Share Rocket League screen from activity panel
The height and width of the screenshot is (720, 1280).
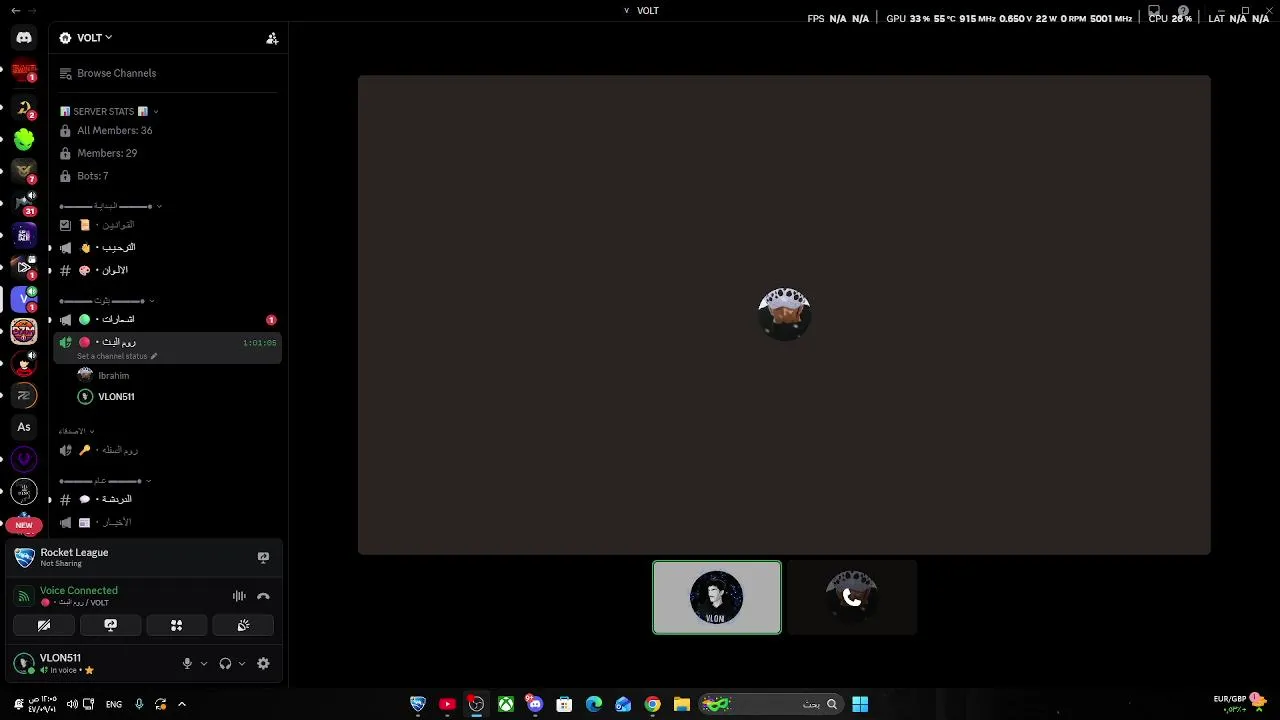[263, 557]
